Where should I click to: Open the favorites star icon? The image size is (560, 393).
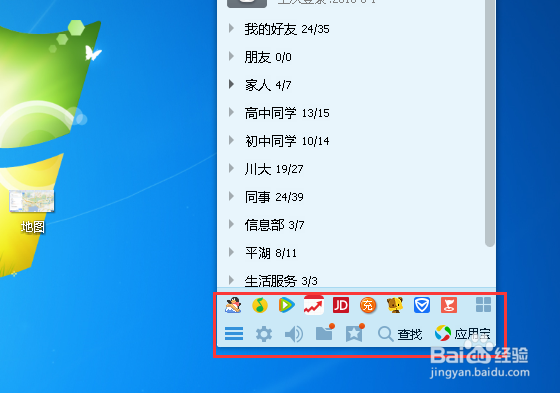pos(355,333)
